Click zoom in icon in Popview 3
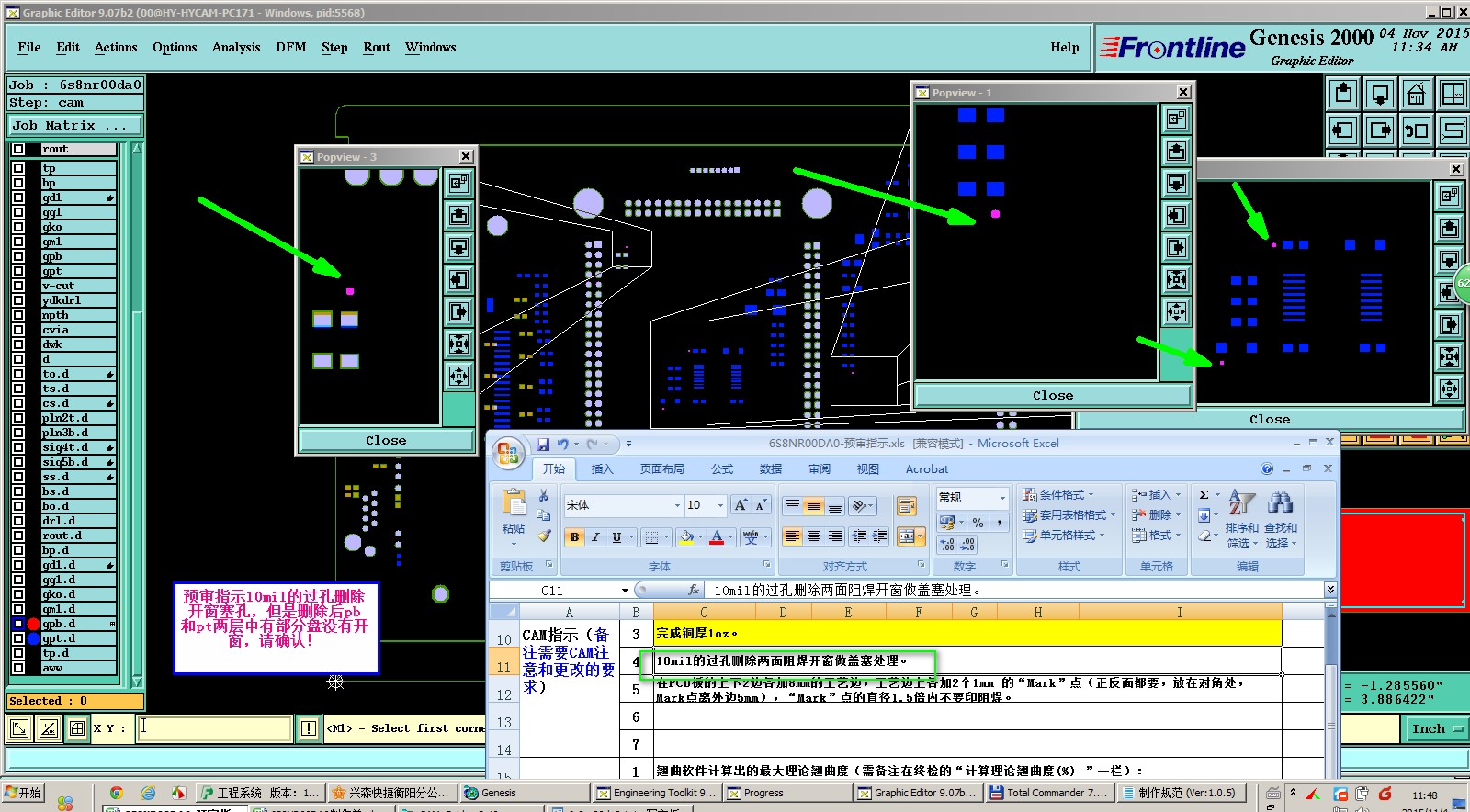This screenshot has width=1470, height=812. pos(458,344)
